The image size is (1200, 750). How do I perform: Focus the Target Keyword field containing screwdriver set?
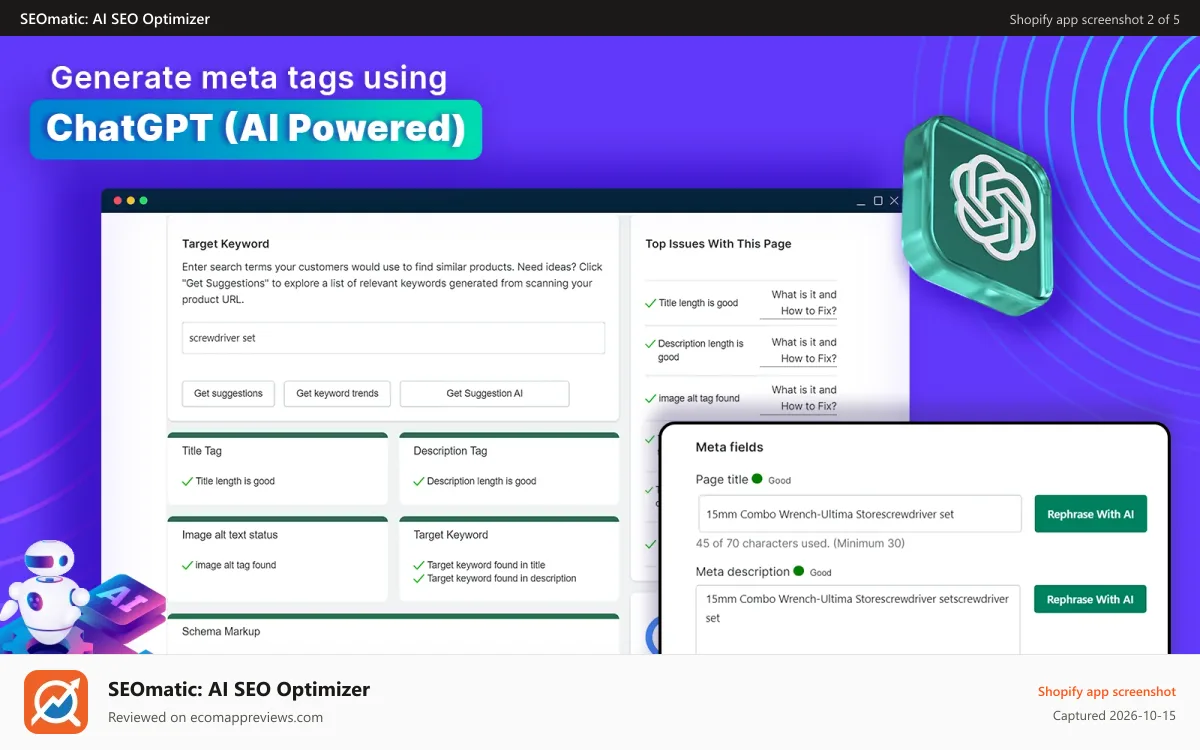pyautogui.click(x=393, y=338)
